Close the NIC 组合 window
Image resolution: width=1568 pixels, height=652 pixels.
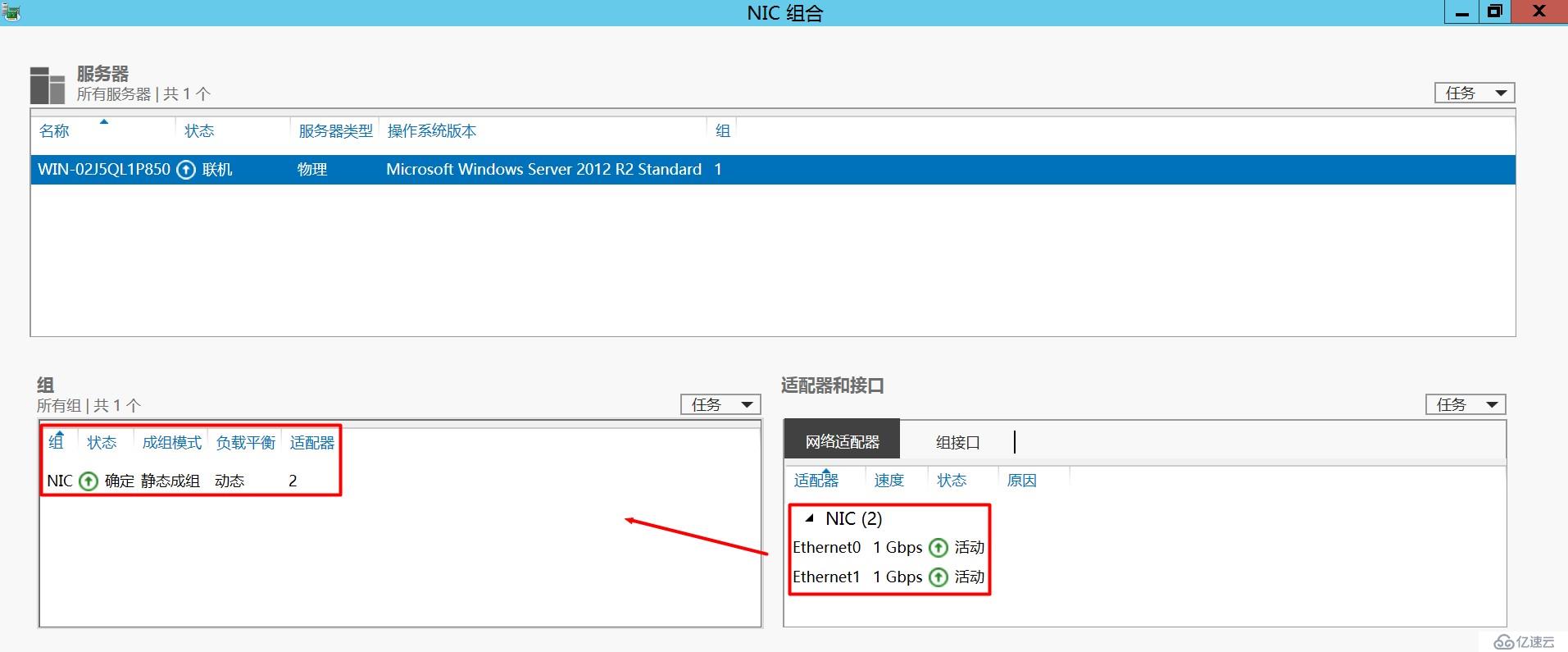pyautogui.click(x=1539, y=11)
